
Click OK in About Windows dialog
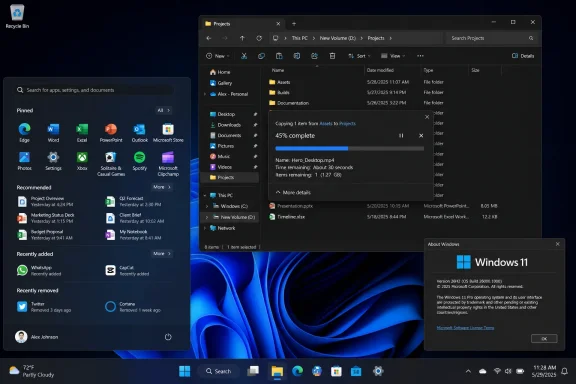(x=544, y=338)
